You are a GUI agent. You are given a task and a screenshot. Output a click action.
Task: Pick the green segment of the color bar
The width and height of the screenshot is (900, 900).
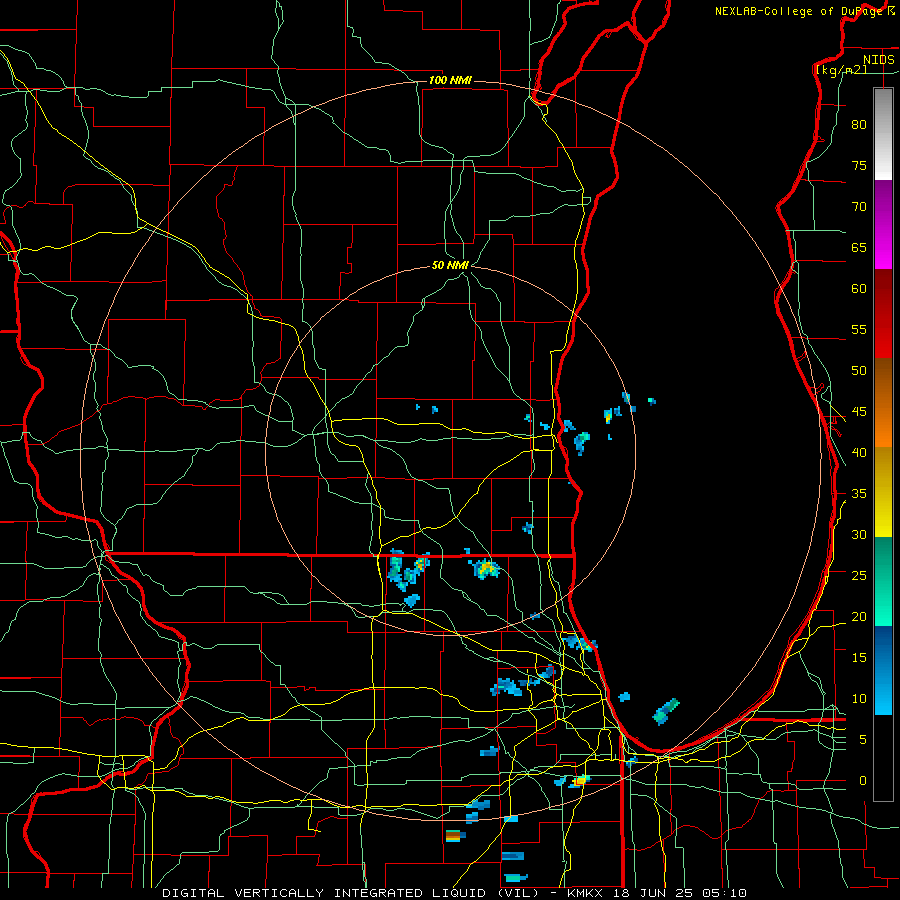[883, 581]
